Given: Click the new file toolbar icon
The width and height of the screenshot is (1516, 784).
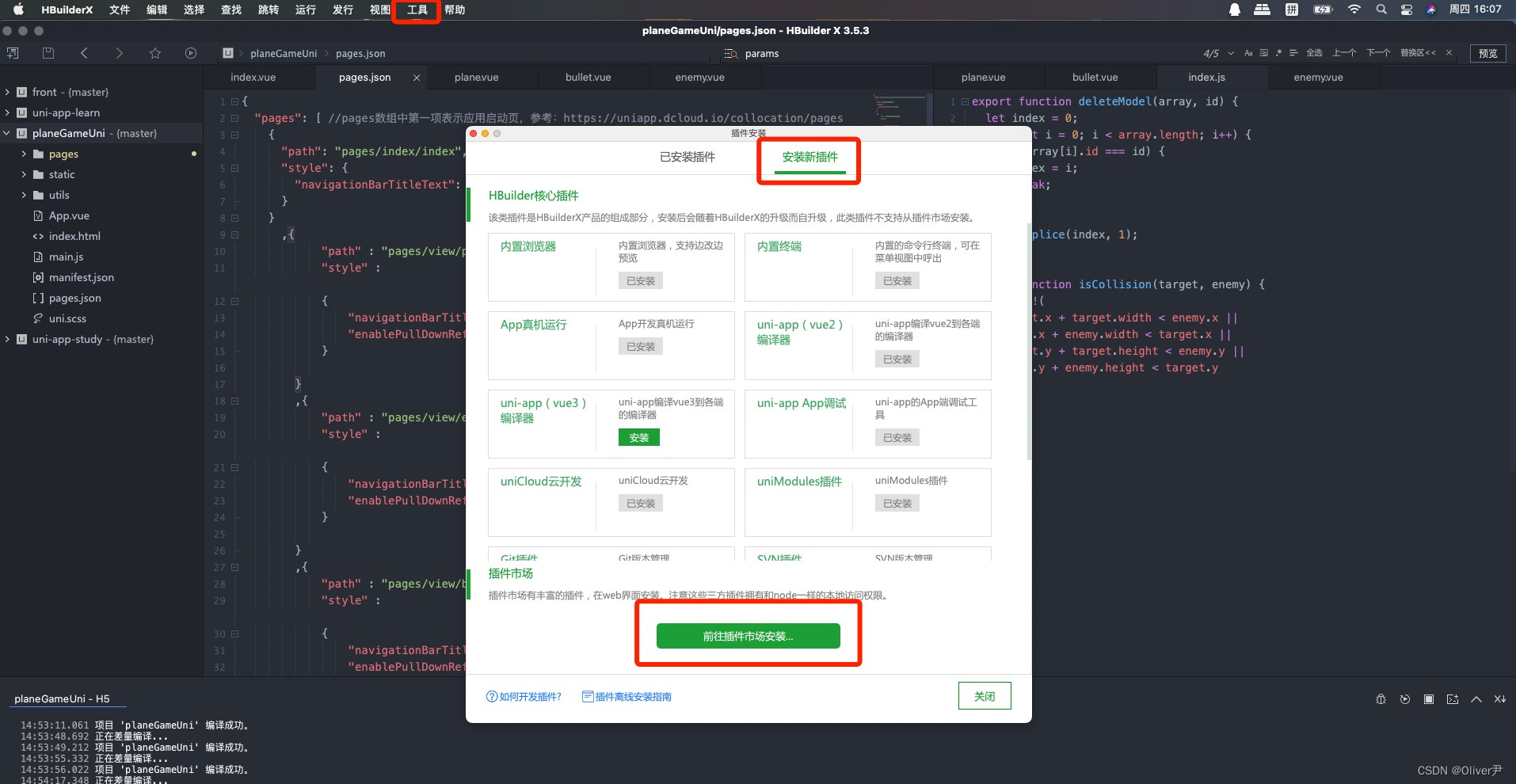Looking at the screenshot, I should tap(12, 53).
